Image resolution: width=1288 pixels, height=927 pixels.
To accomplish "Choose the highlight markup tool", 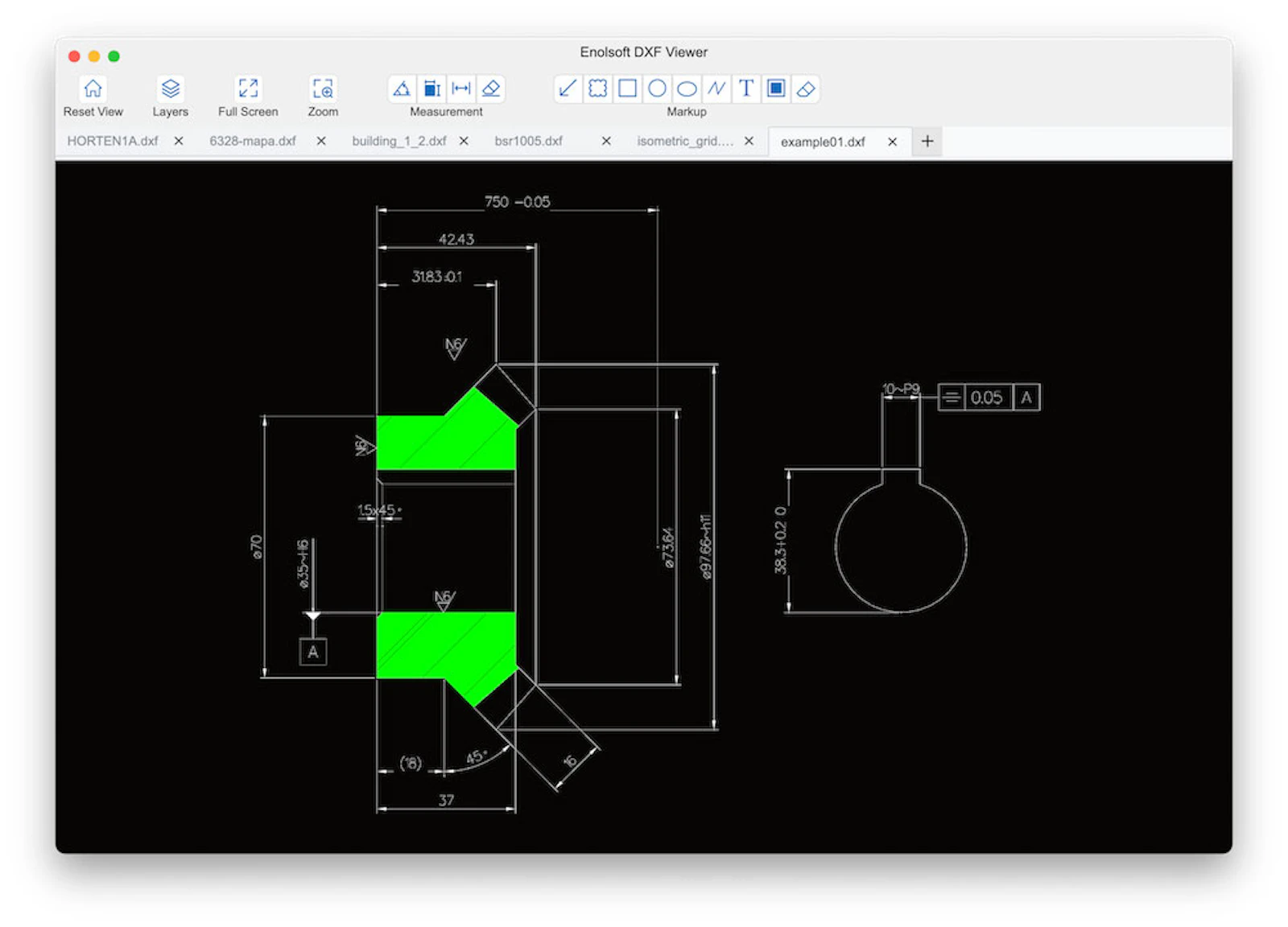I will [775, 89].
